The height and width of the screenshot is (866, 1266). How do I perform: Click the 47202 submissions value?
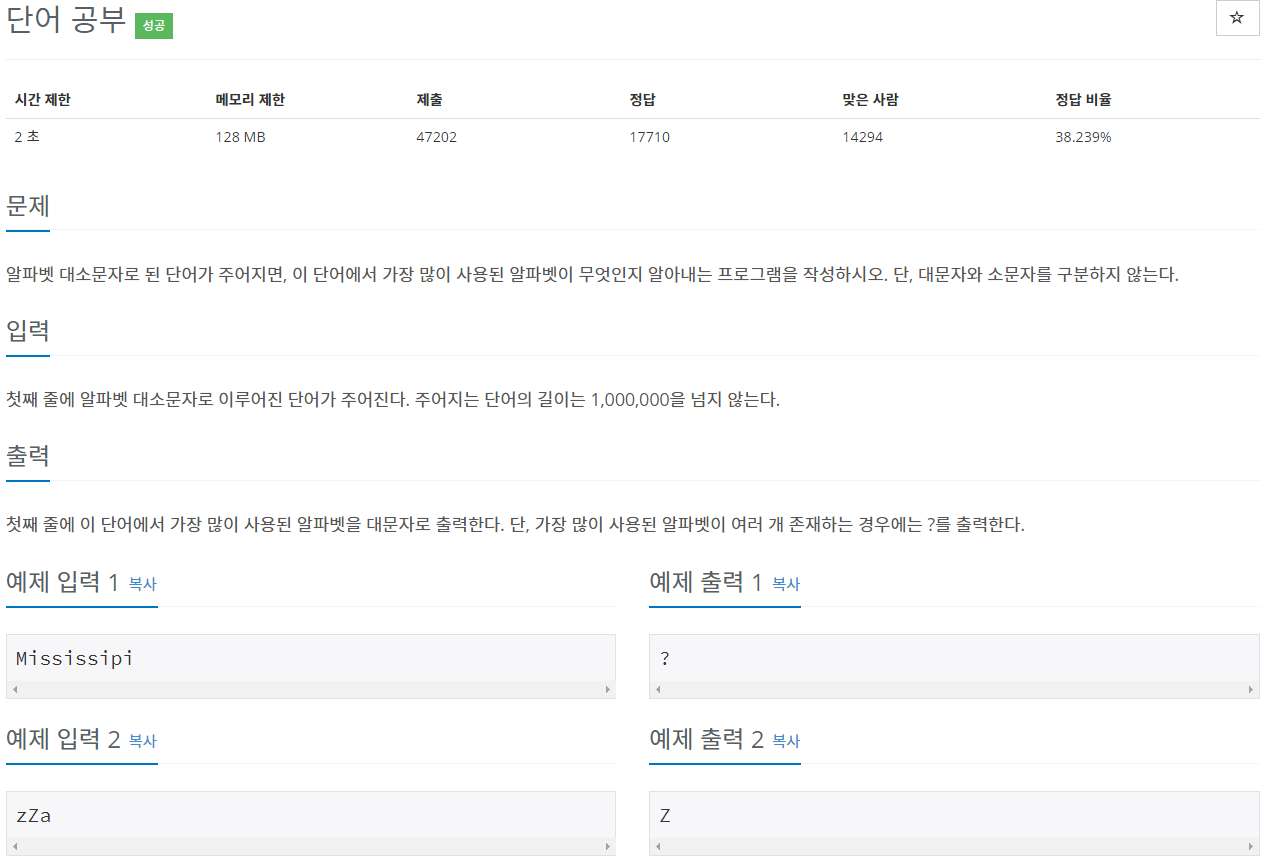436,137
